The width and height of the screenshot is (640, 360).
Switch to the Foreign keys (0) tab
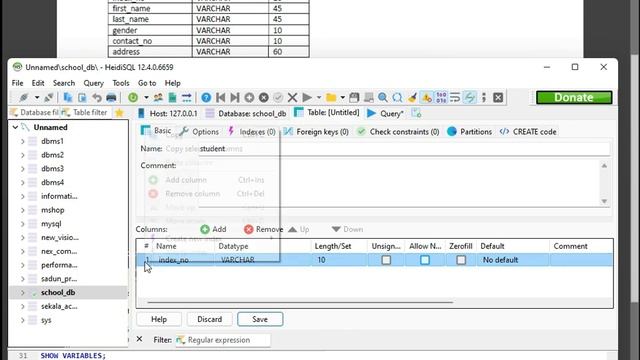316,132
